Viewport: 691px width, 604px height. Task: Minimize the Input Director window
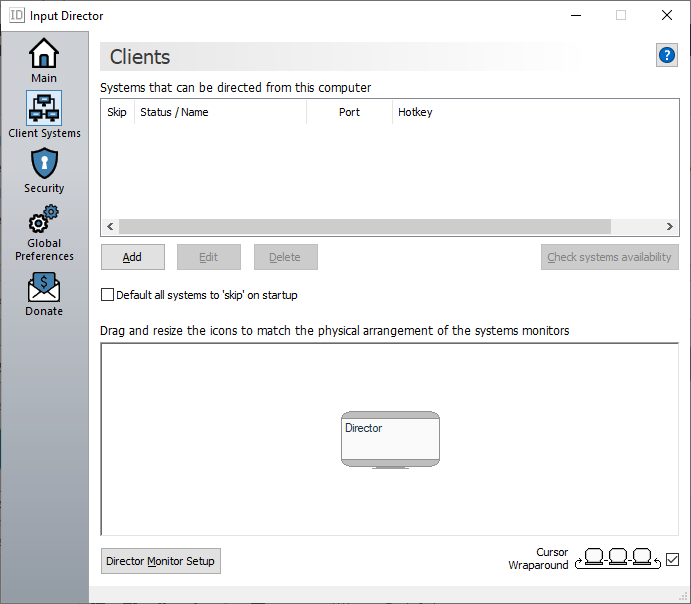tap(576, 15)
